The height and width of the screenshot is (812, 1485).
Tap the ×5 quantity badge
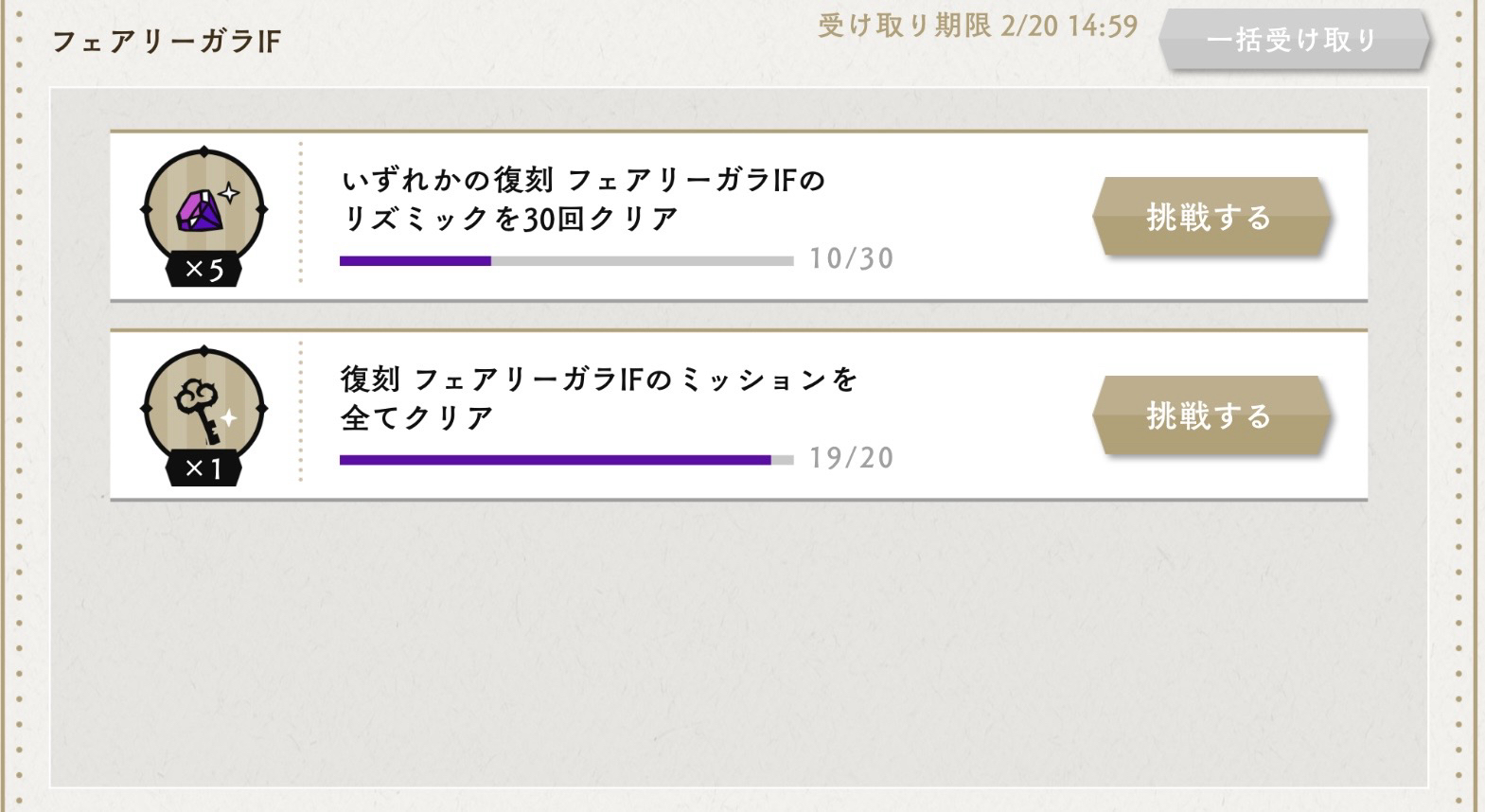203,271
